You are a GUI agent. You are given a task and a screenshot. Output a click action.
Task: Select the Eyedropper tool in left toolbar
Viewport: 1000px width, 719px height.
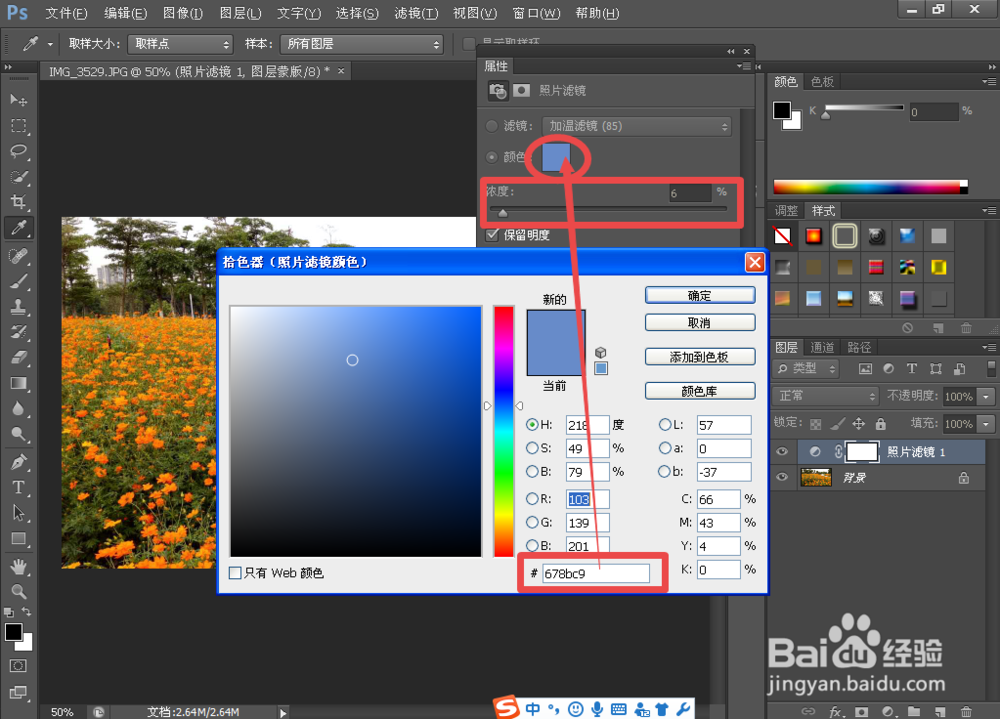coord(18,228)
